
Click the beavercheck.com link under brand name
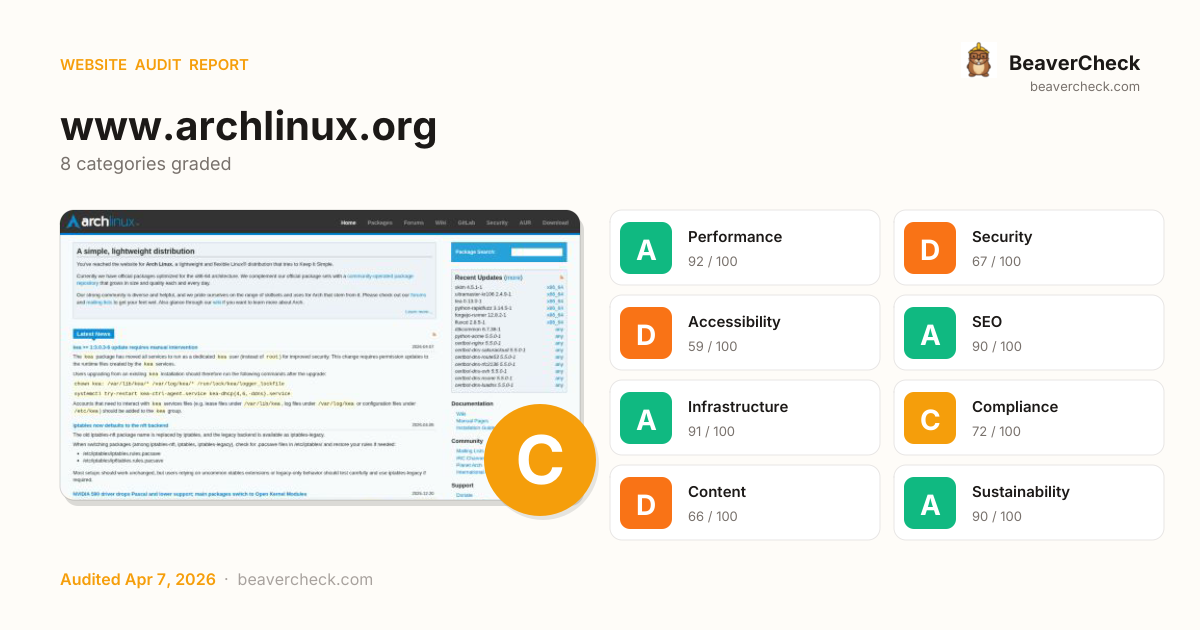[1084, 87]
